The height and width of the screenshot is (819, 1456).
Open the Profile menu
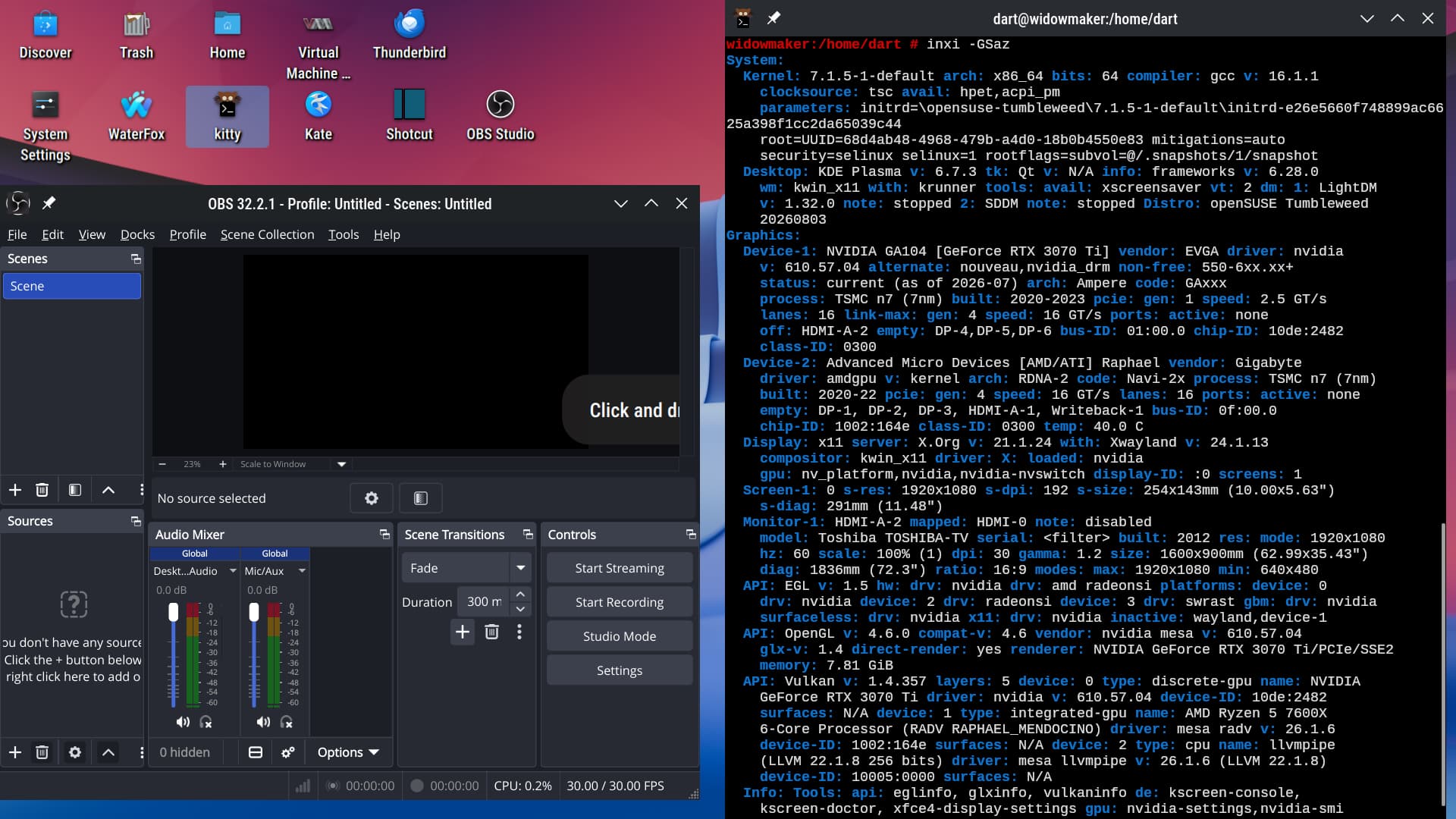(x=188, y=234)
